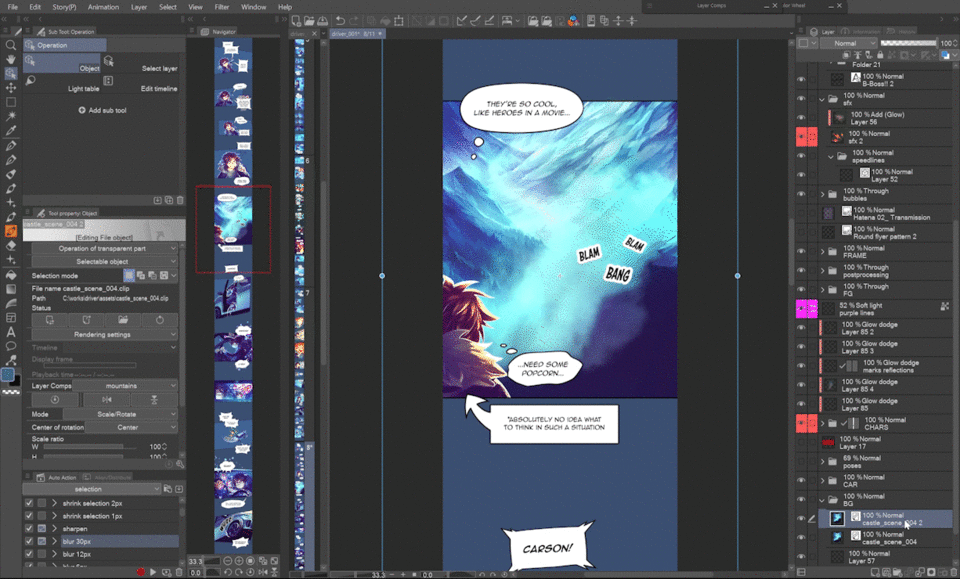
Task: Select the Fill bucket tool
Action: click(10, 275)
